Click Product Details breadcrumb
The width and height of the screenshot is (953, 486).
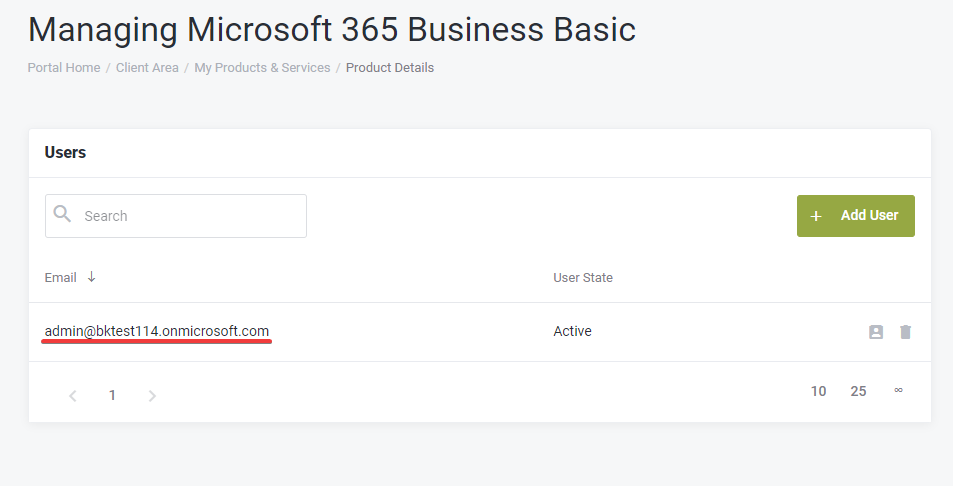pos(390,67)
